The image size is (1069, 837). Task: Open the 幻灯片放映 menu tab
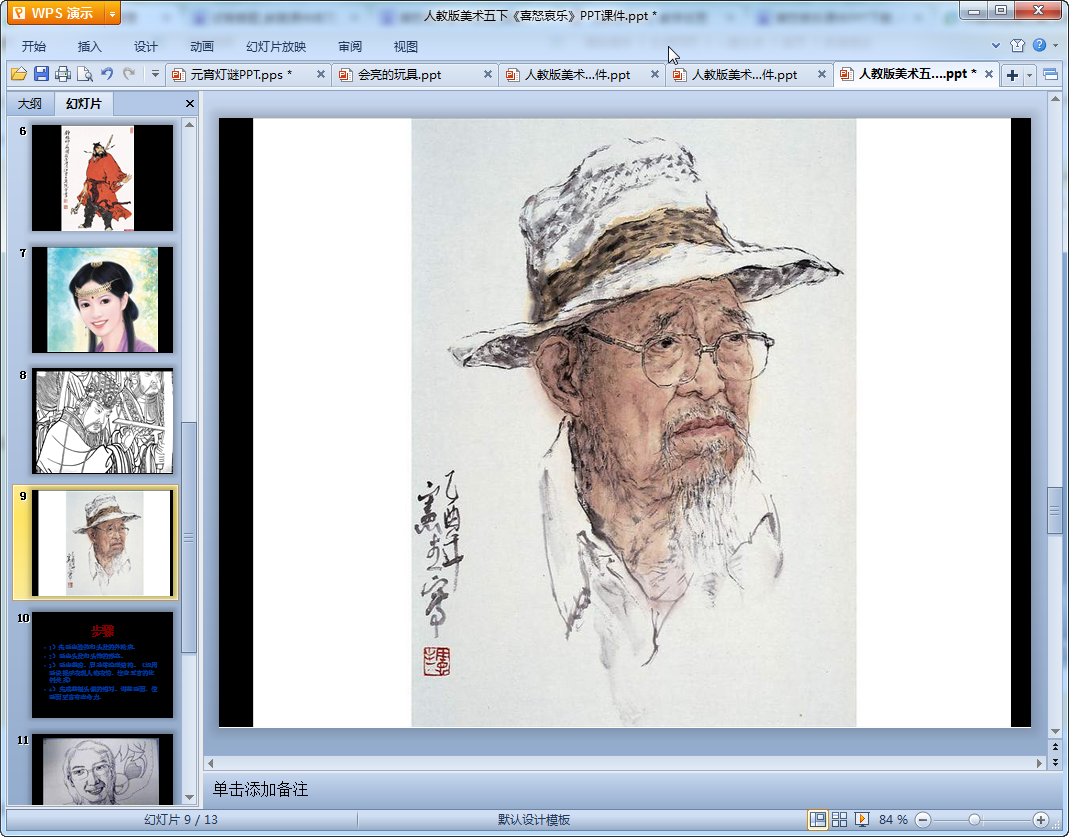(x=276, y=46)
